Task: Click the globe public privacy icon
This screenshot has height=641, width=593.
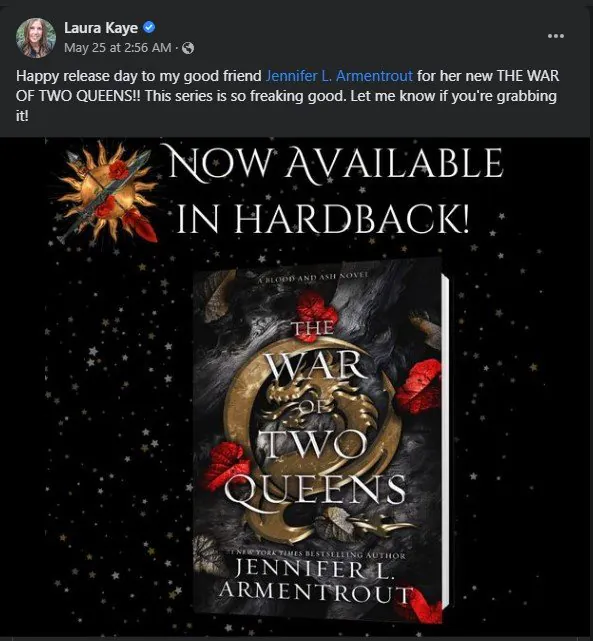Action: click(x=188, y=48)
